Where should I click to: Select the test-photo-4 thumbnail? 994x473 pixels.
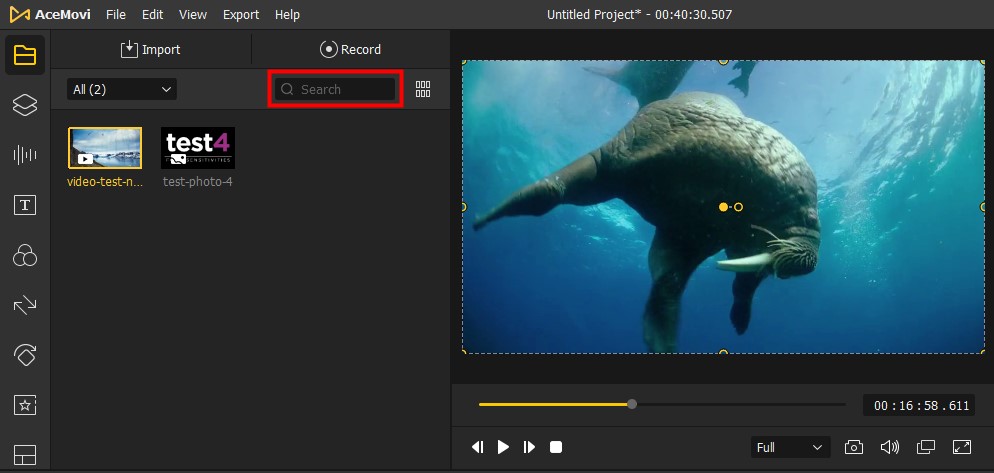(x=198, y=148)
